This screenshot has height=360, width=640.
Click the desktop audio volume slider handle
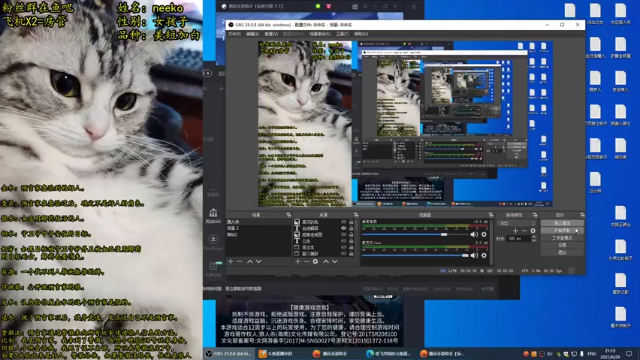pos(444,234)
